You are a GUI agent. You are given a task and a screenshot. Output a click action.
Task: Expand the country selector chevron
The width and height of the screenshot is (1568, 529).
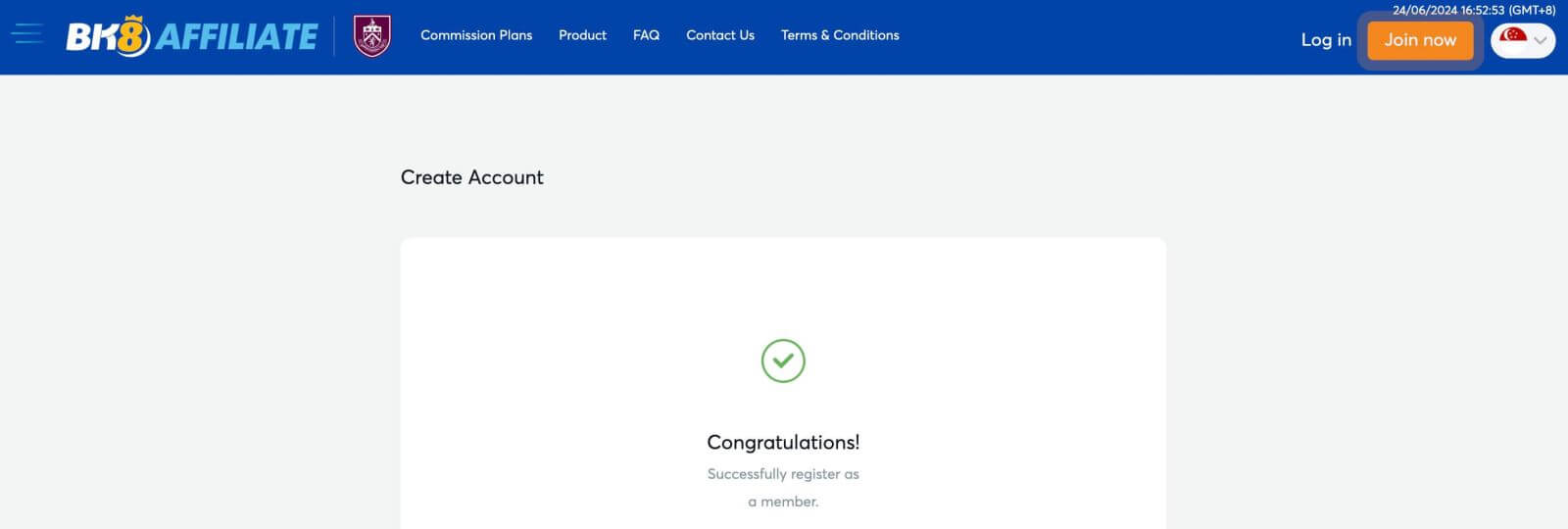(1541, 40)
